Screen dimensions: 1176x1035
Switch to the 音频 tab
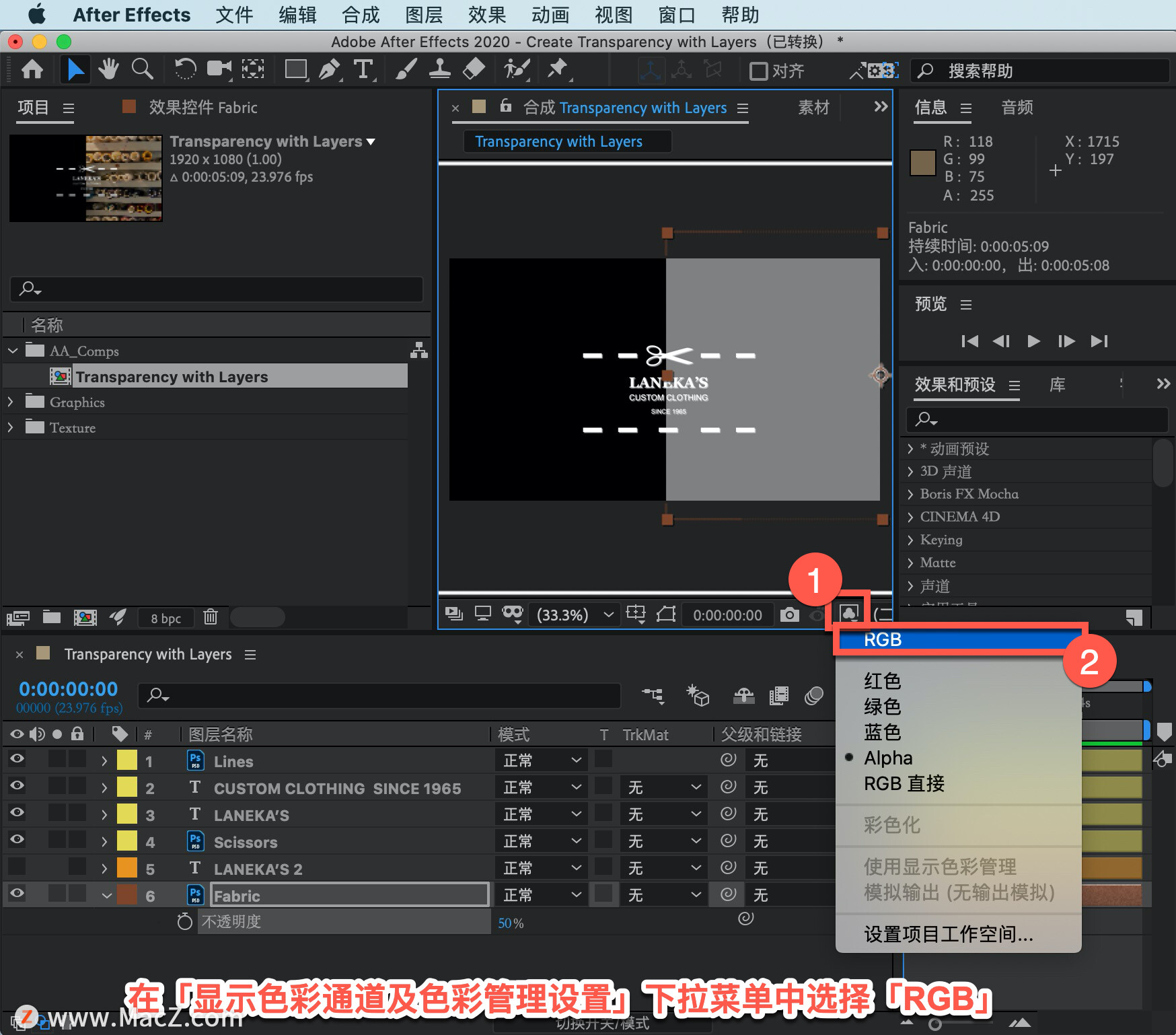point(1017,107)
